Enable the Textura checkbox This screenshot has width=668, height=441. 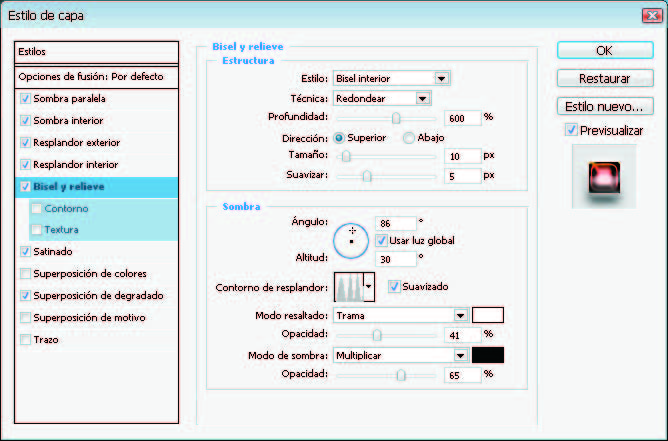pos(37,230)
